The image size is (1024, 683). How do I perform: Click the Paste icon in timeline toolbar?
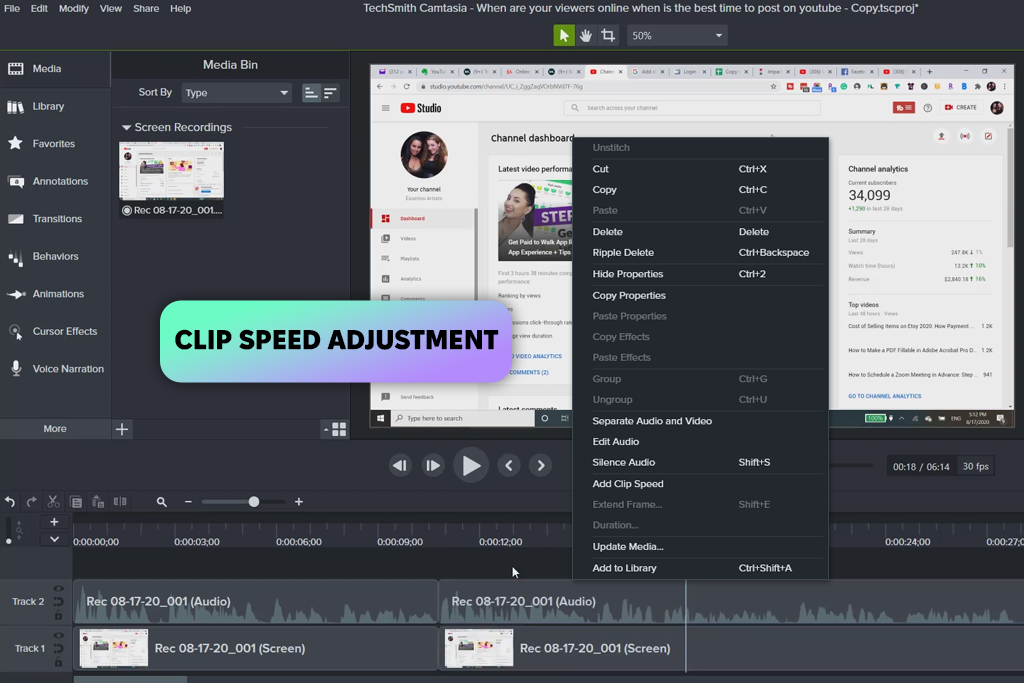[x=98, y=501]
